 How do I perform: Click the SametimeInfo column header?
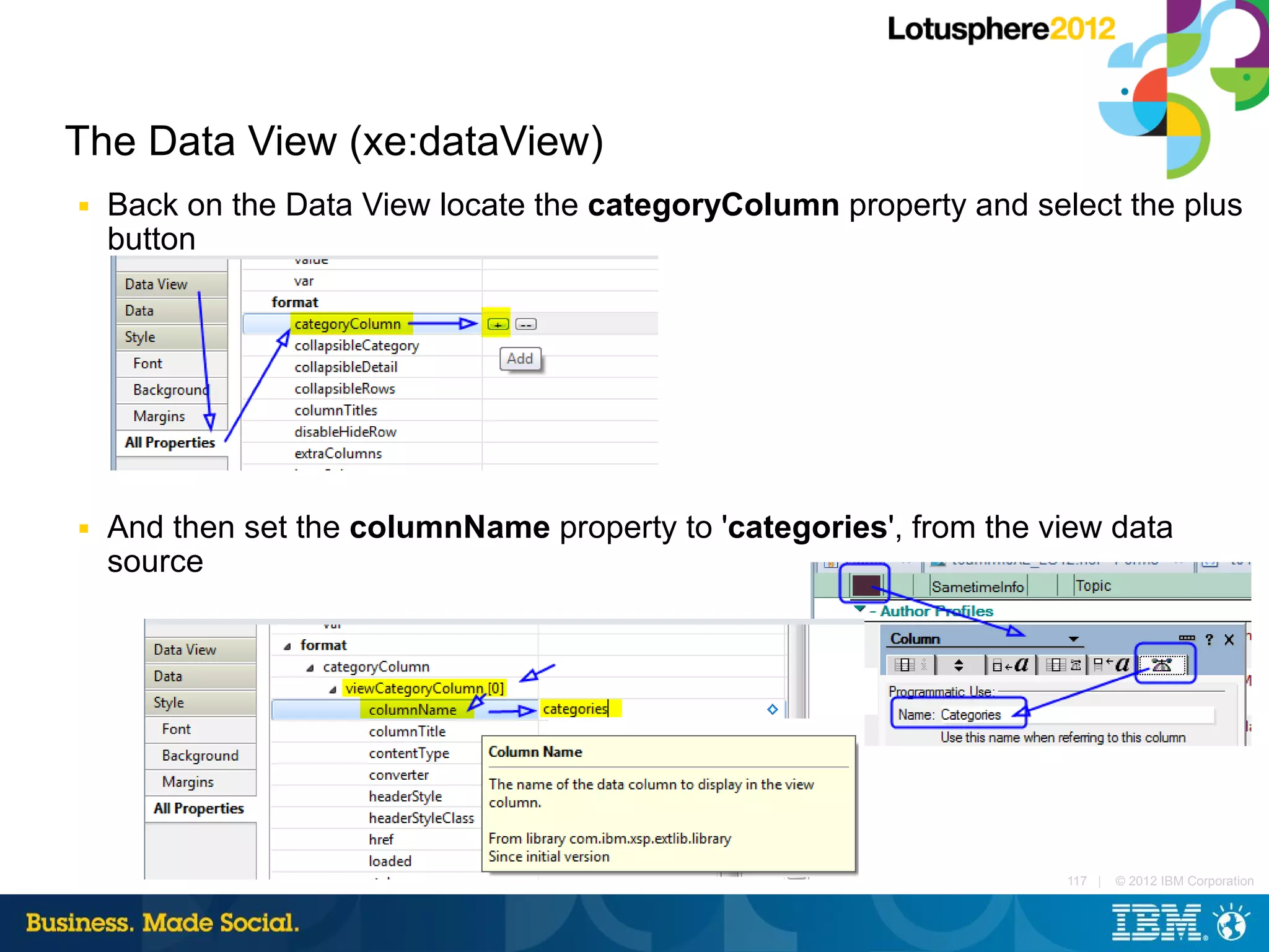[x=978, y=587]
